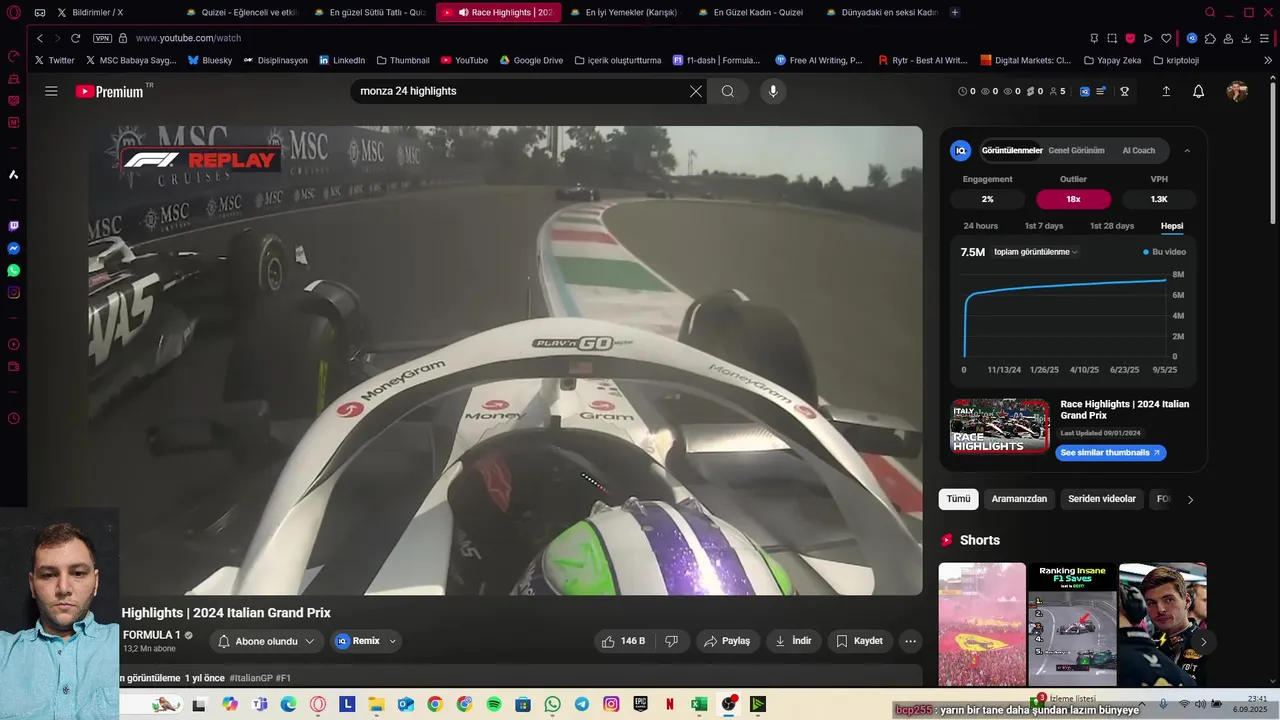This screenshot has width=1280, height=720.
Task: Select the 24 hours time range
Action: coord(980,226)
